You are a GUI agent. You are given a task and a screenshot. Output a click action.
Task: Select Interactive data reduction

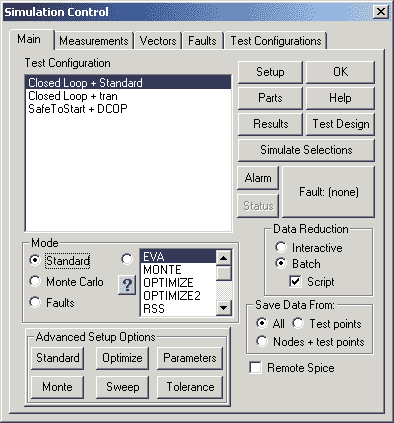point(281,247)
